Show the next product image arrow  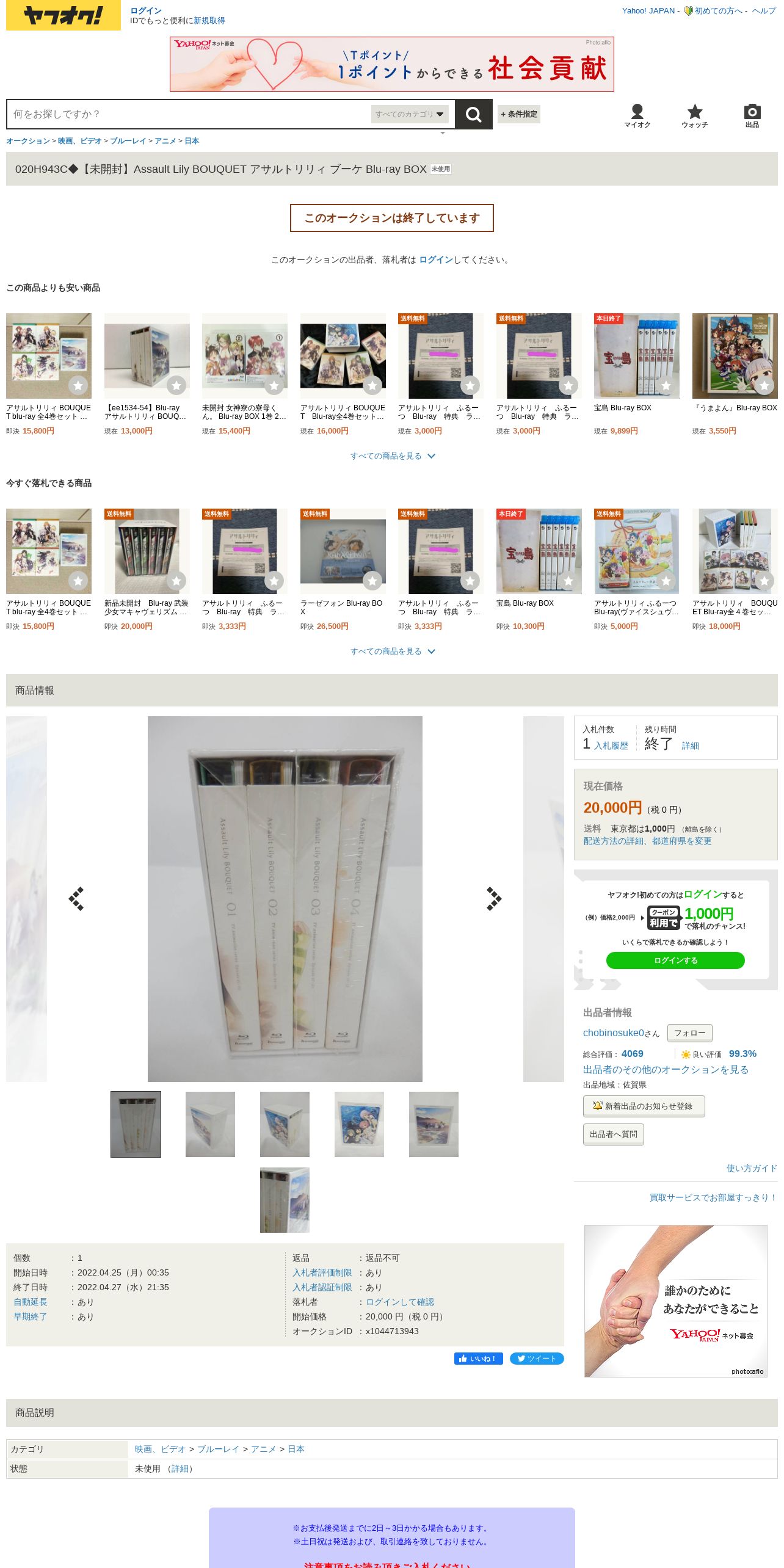pyautogui.click(x=493, y=899)
